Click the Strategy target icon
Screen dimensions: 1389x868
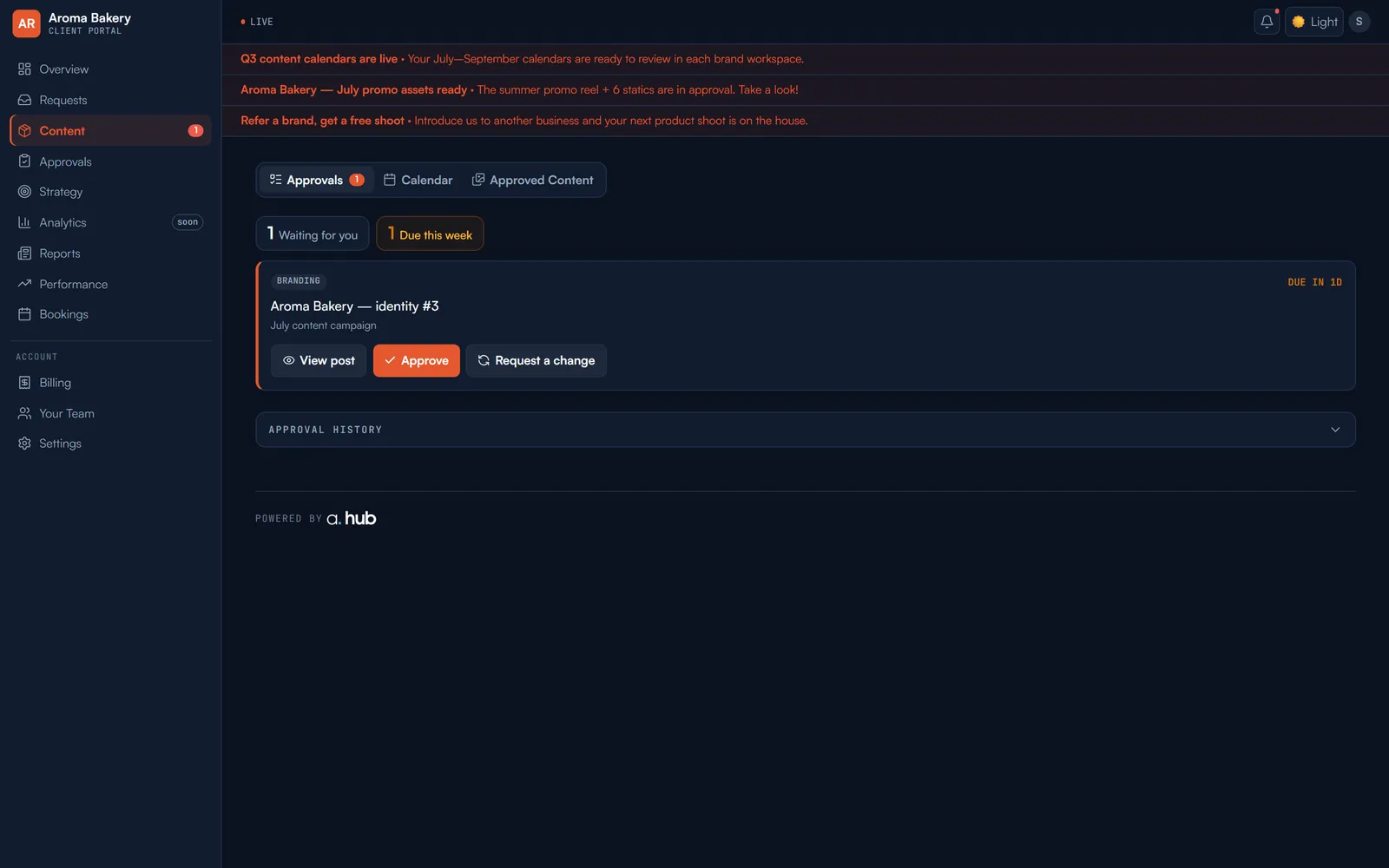[x=24, y=192]
